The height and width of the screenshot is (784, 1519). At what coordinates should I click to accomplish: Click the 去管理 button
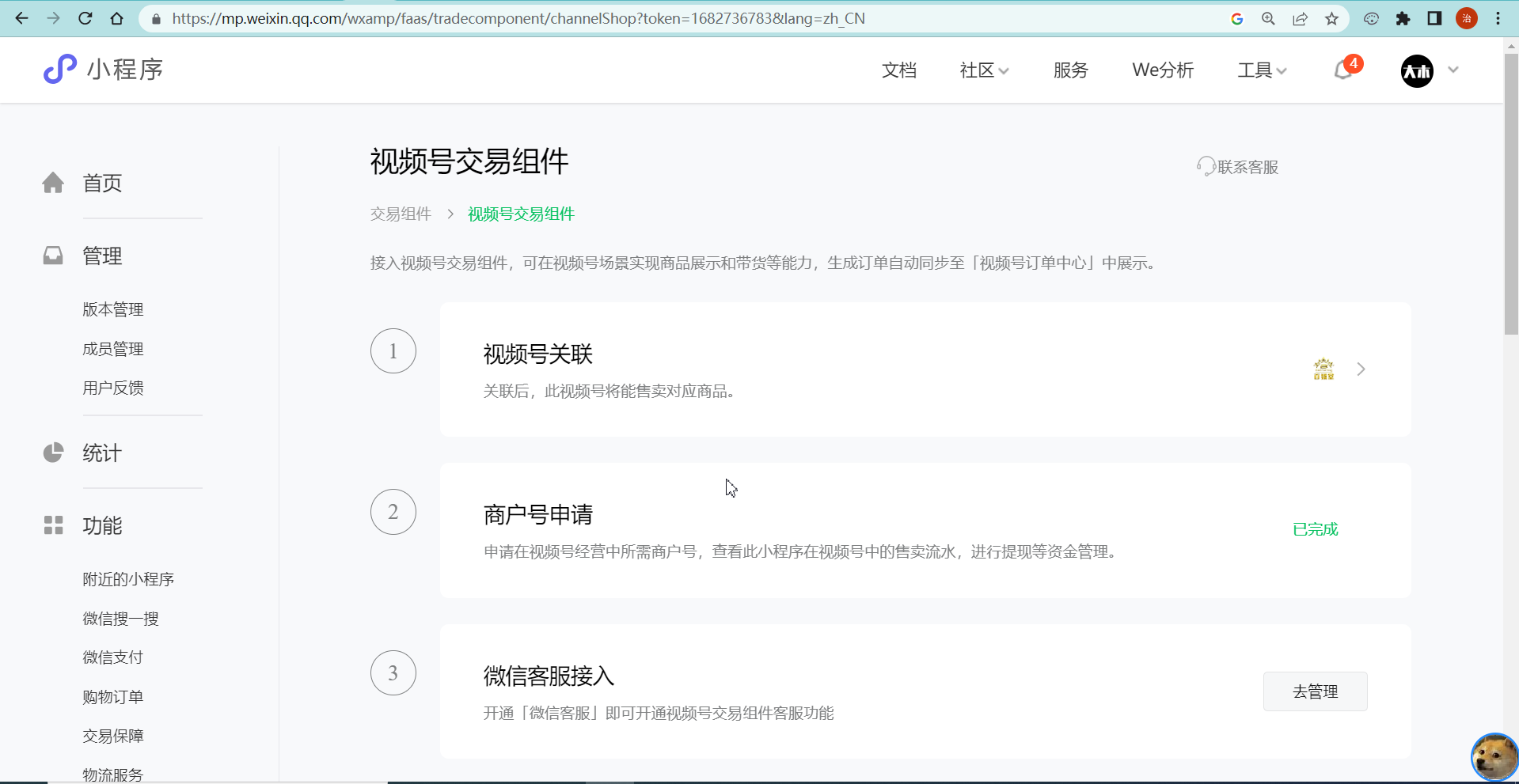[x=1315, y=691]
